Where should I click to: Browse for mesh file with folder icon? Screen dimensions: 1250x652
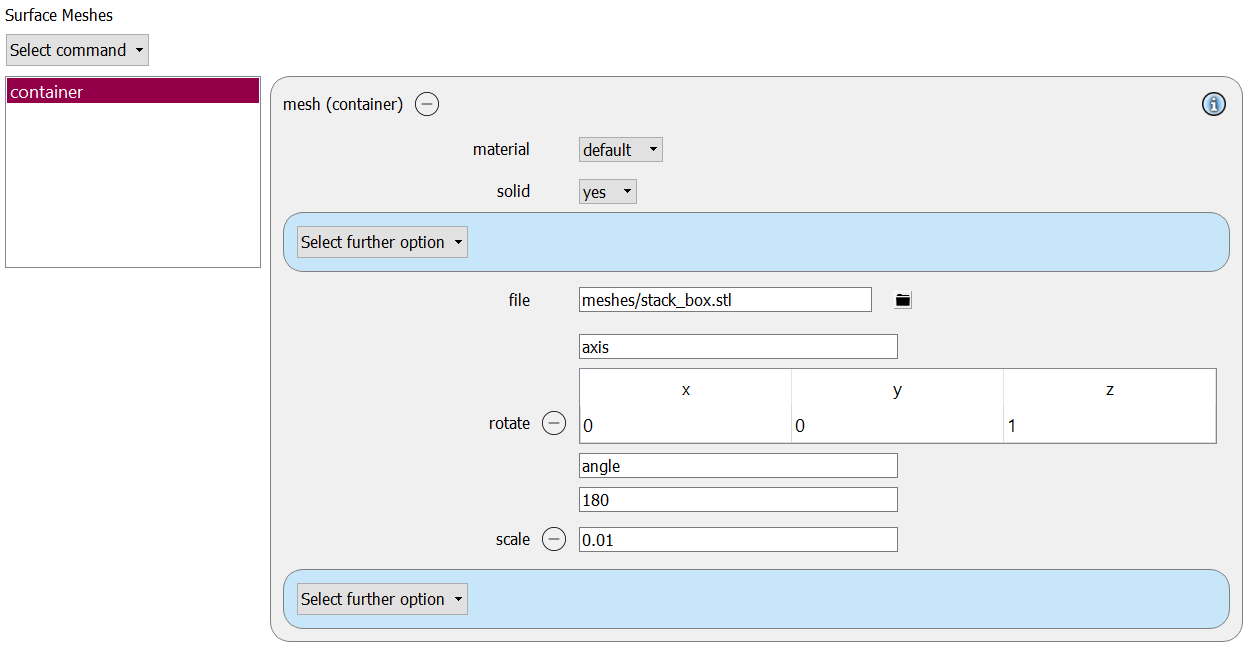point(903,299)
